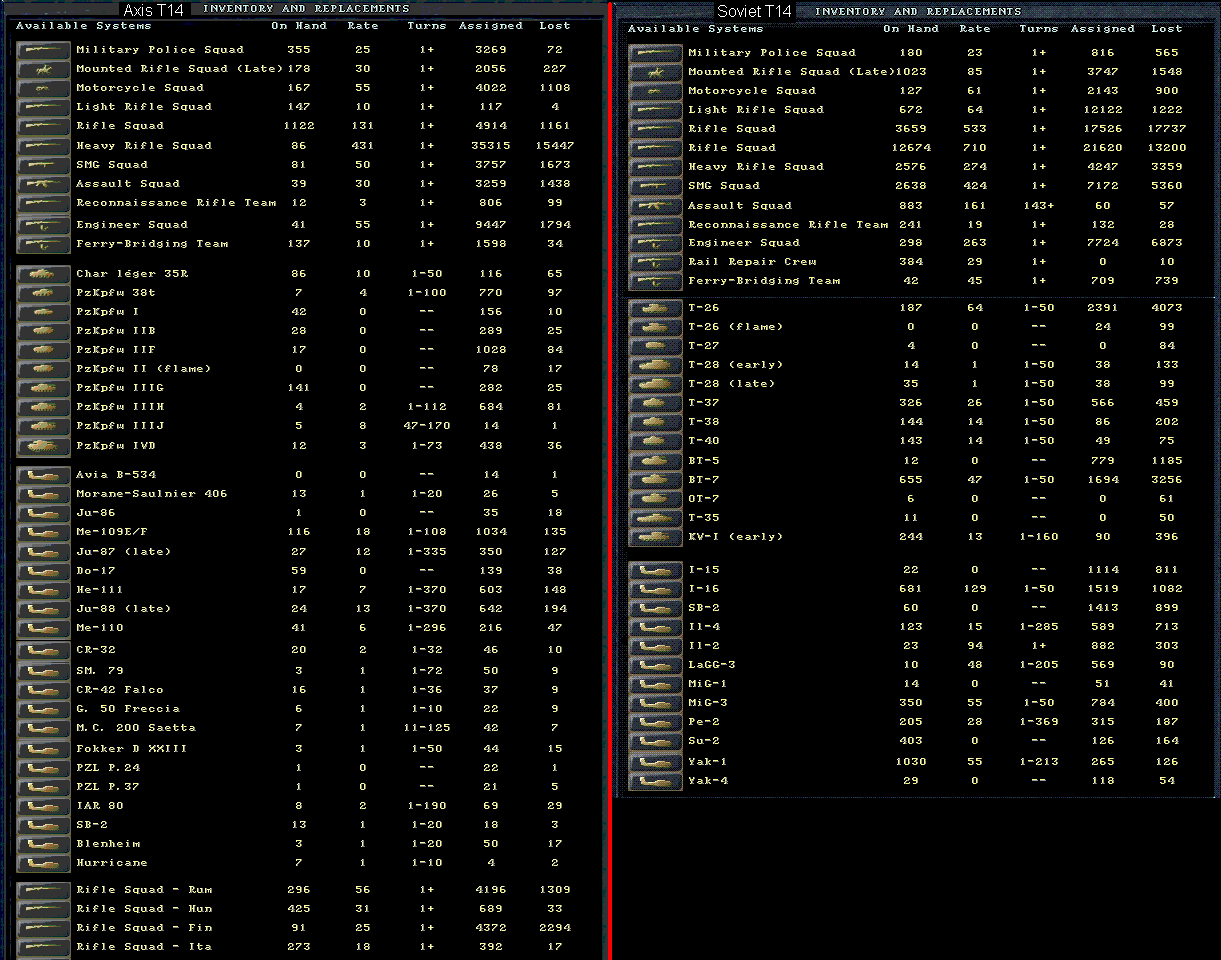This screenshot has height=960, width=1221.
Task: Click 'G. 50 Freccia' row name
Action: [128, 709]
